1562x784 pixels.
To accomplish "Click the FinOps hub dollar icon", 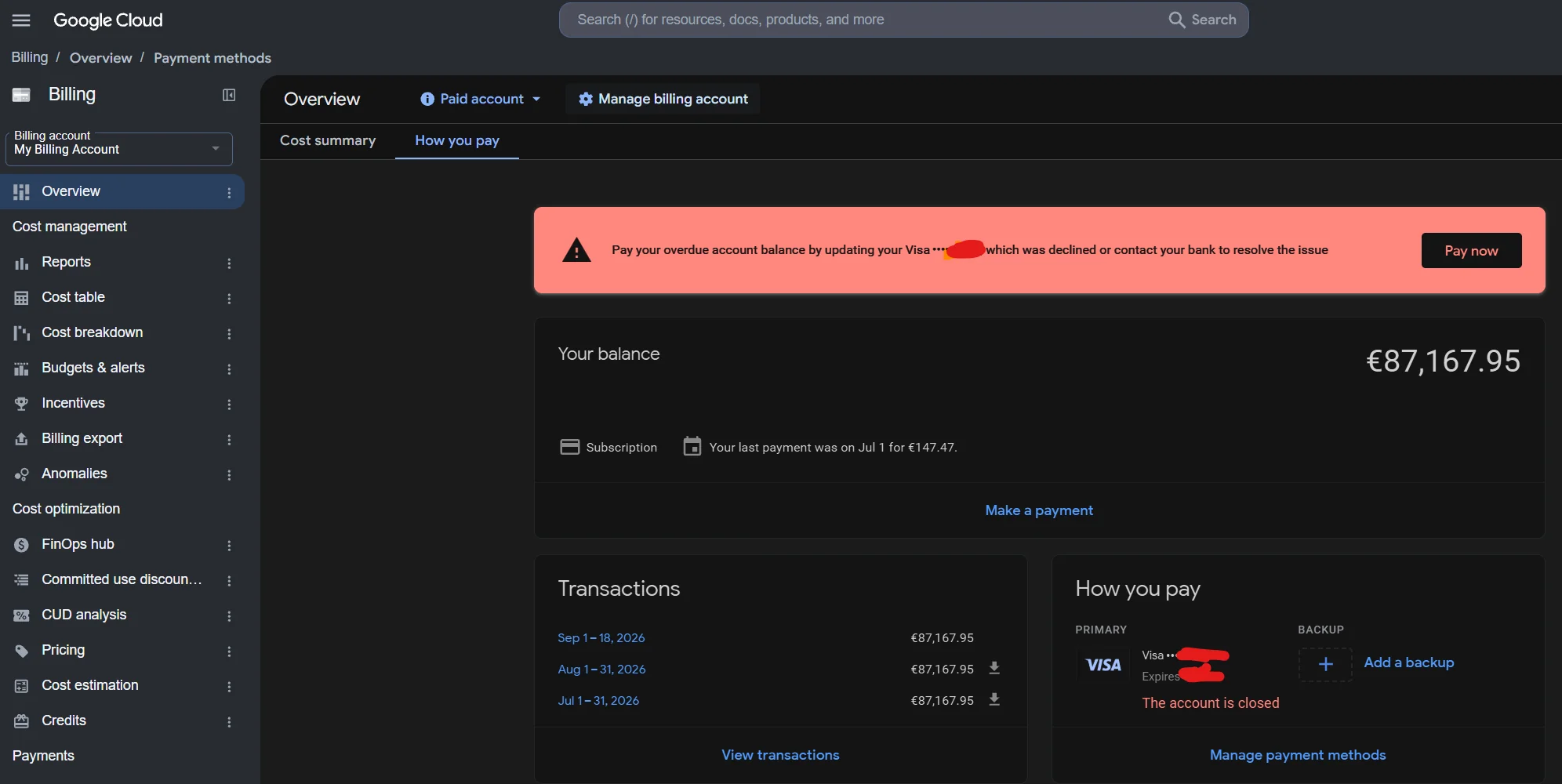I will click(21, 545).
